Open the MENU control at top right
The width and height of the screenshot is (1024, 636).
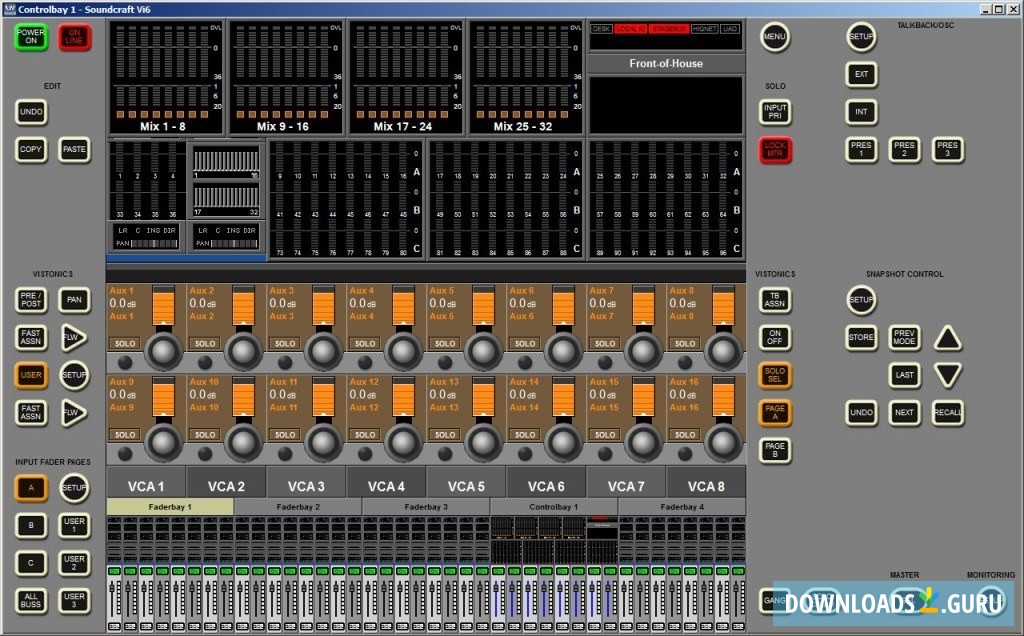pyautogui.click(x=775, y=37)
